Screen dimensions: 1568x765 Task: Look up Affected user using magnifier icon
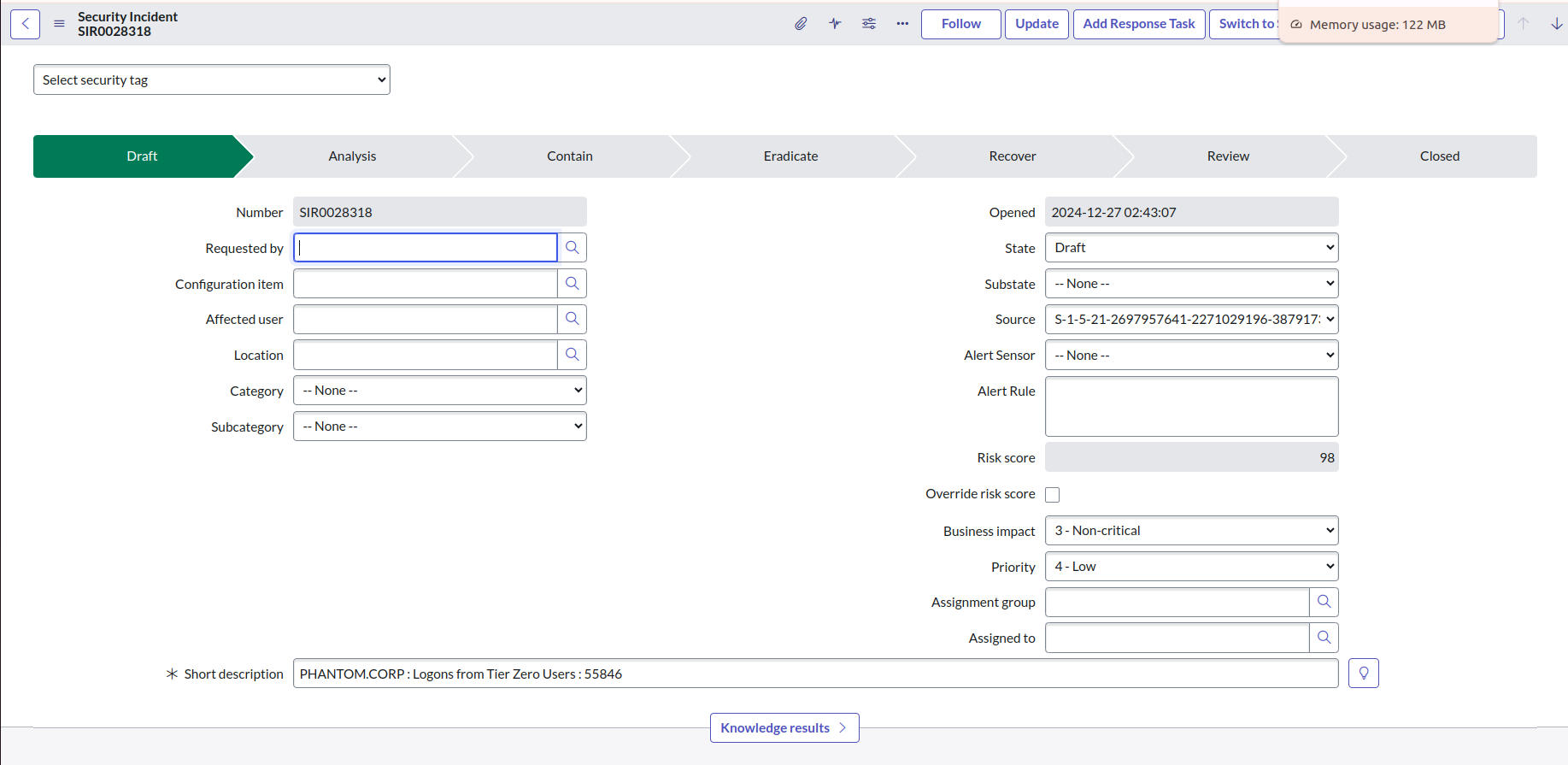click(x=573, y=320)
